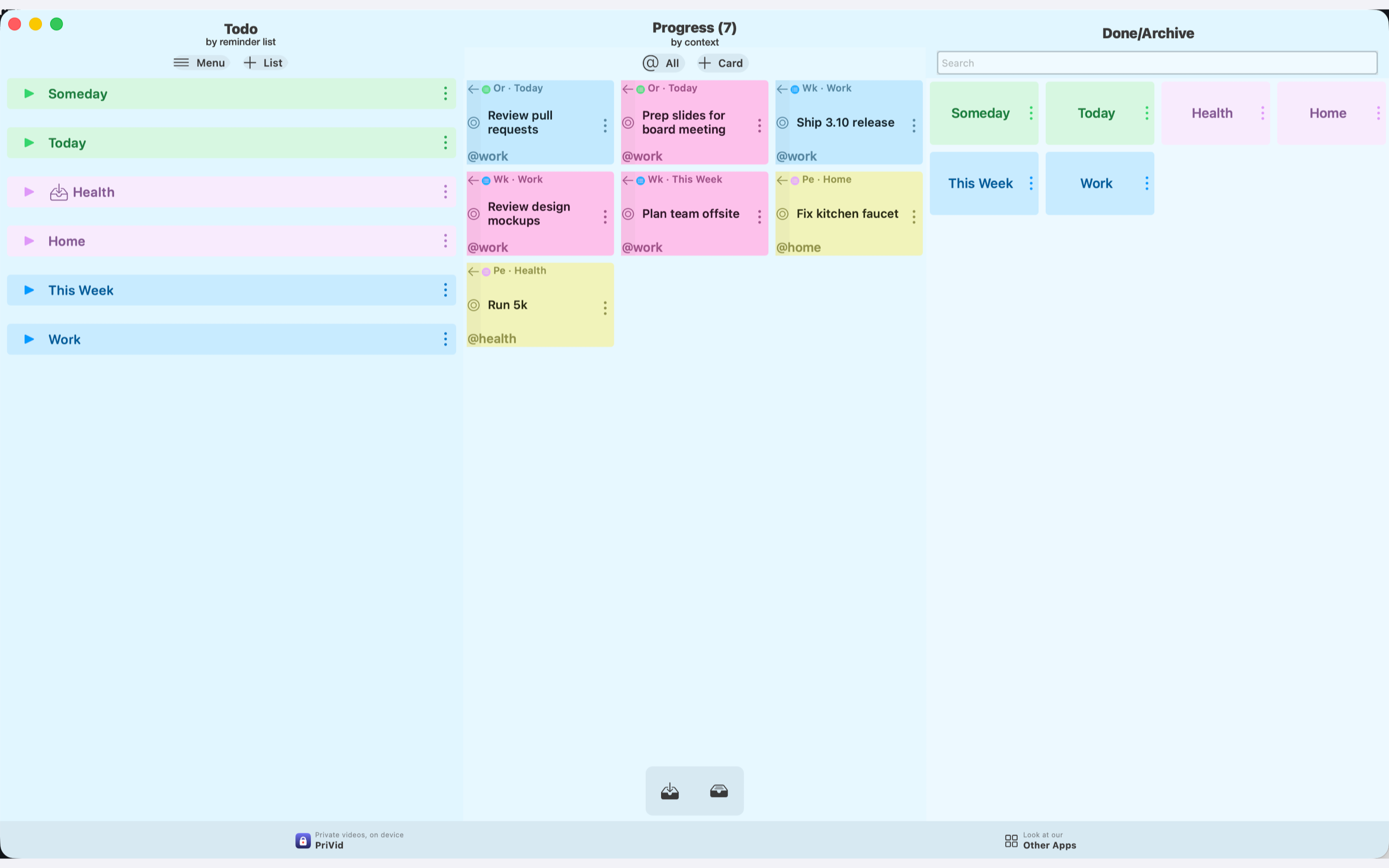1389x868 pixels.
Task: Open the Home archive tile
Action: [x=1331, y=113]
